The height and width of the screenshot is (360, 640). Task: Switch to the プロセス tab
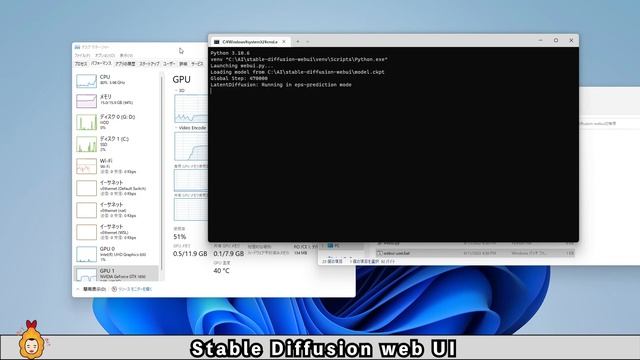tap(81, 64)
